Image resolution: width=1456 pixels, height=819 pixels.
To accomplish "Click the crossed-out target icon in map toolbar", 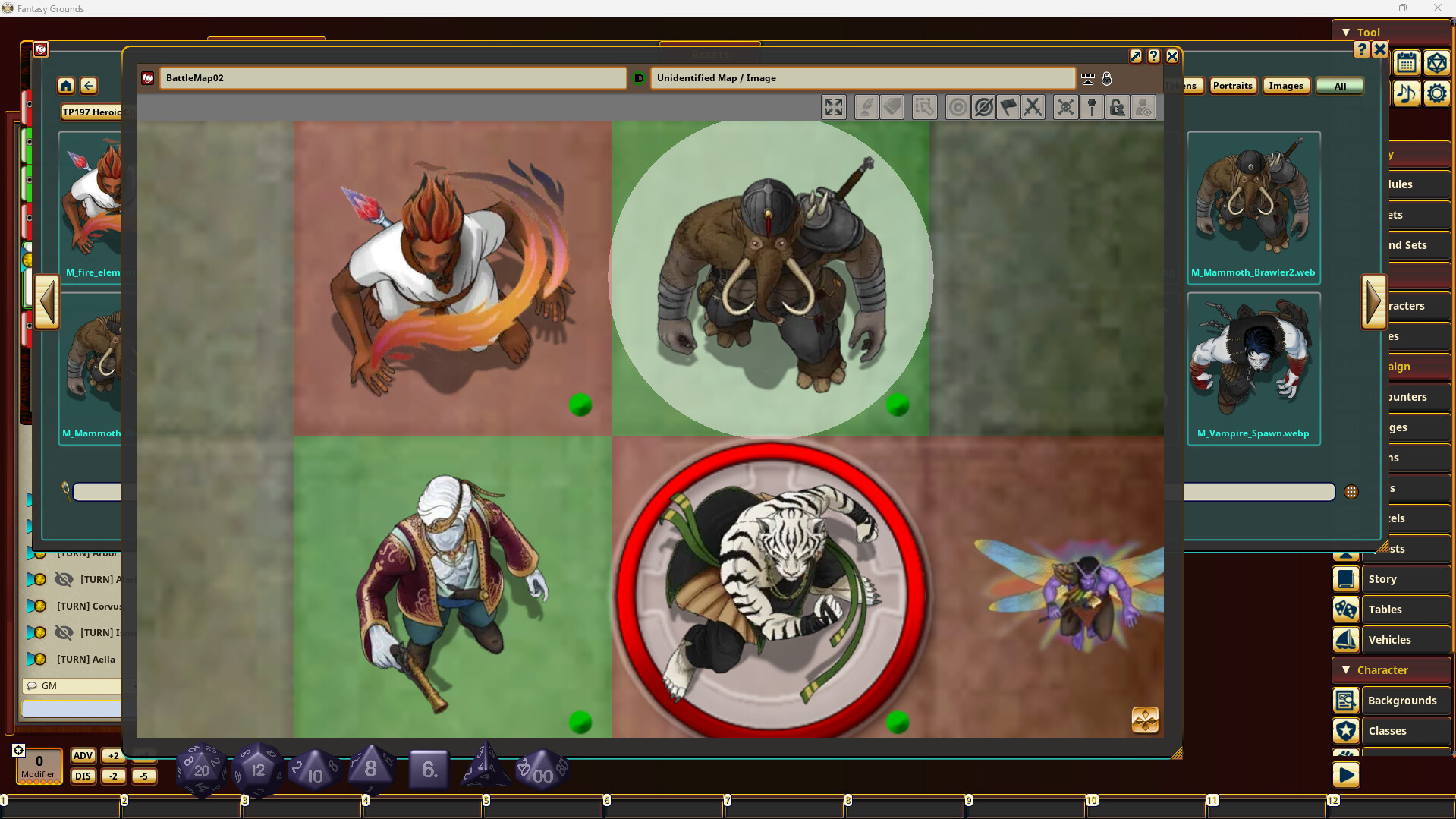I will pyautogui.click(x=983, y=108).
